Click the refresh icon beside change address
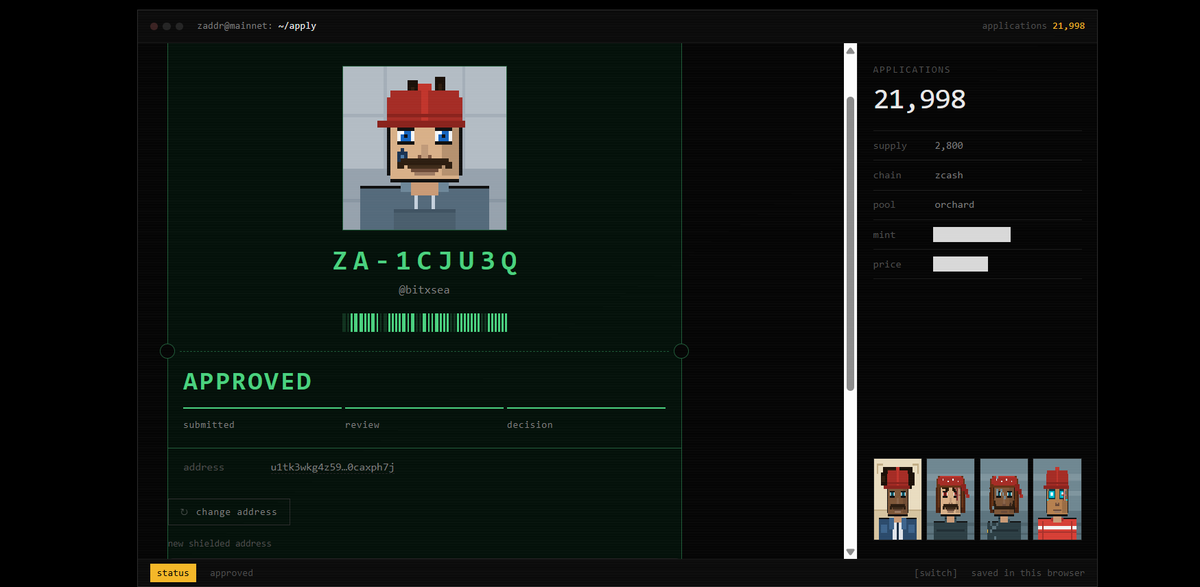Screen dimensions: 1200x587 pyautogui.click(x=184, y=512)
